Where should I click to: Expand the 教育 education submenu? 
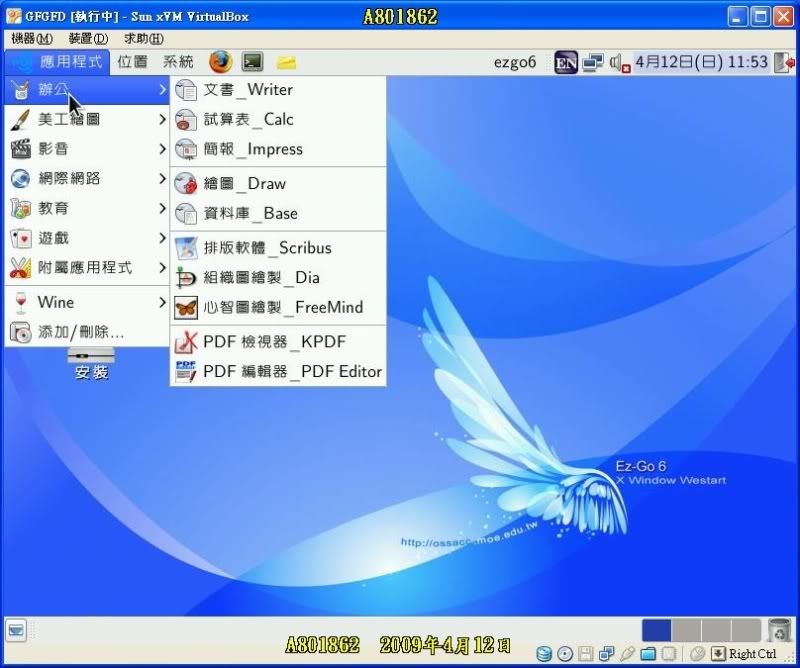[87, 208]
